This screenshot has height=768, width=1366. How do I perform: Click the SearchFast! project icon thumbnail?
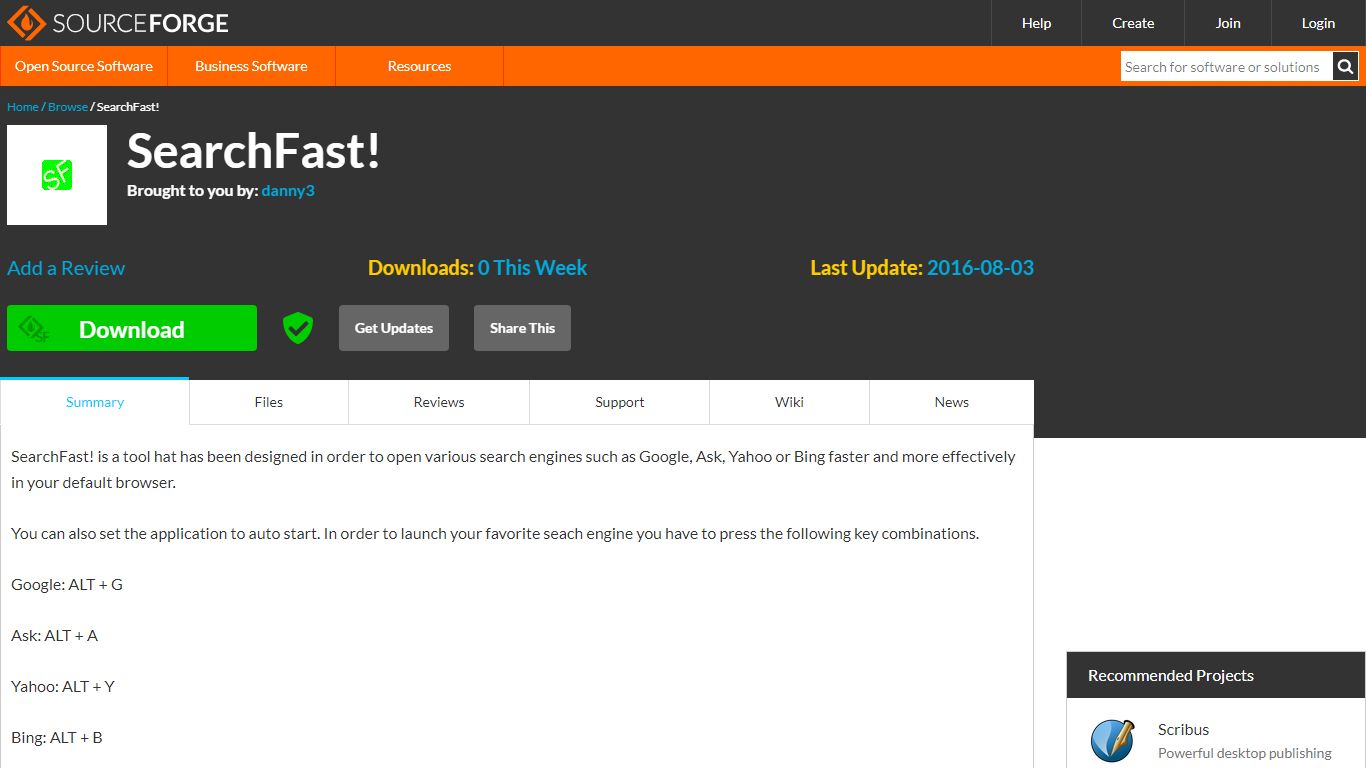coord(57,175)
